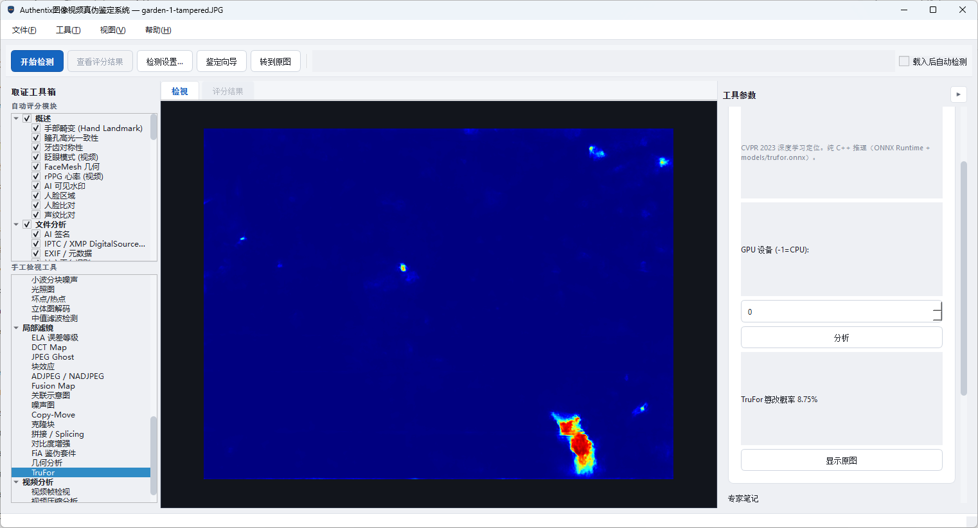The image size is (978, 528).
Task: Select the ELA 误差等级 tool
Action: click(55, 338)
